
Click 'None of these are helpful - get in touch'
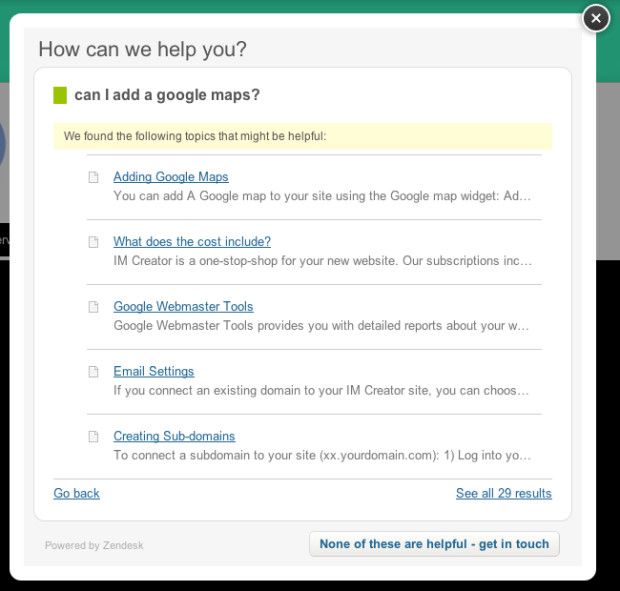[x=434, y=544]
